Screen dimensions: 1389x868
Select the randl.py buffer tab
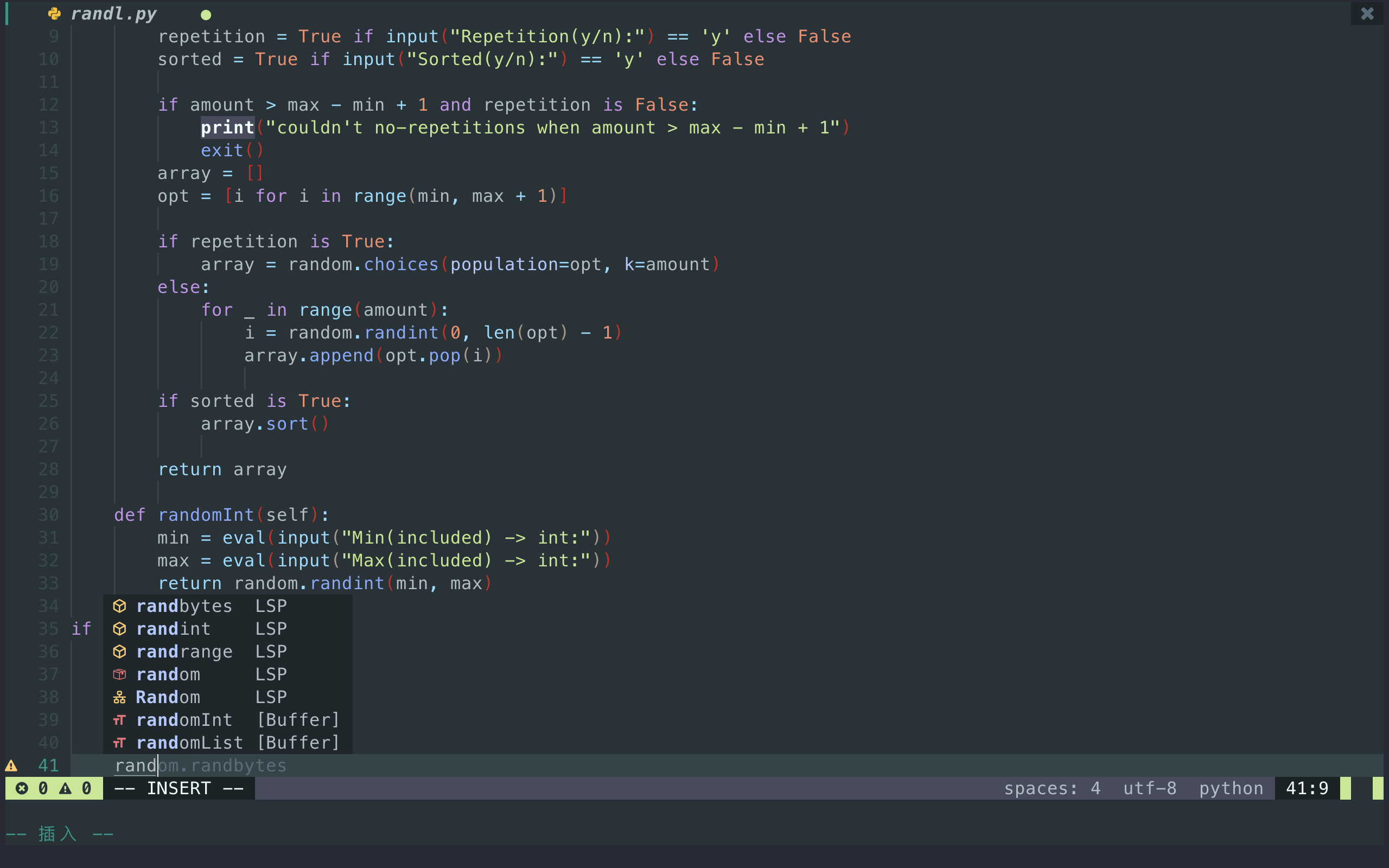(x=113, y=14)
